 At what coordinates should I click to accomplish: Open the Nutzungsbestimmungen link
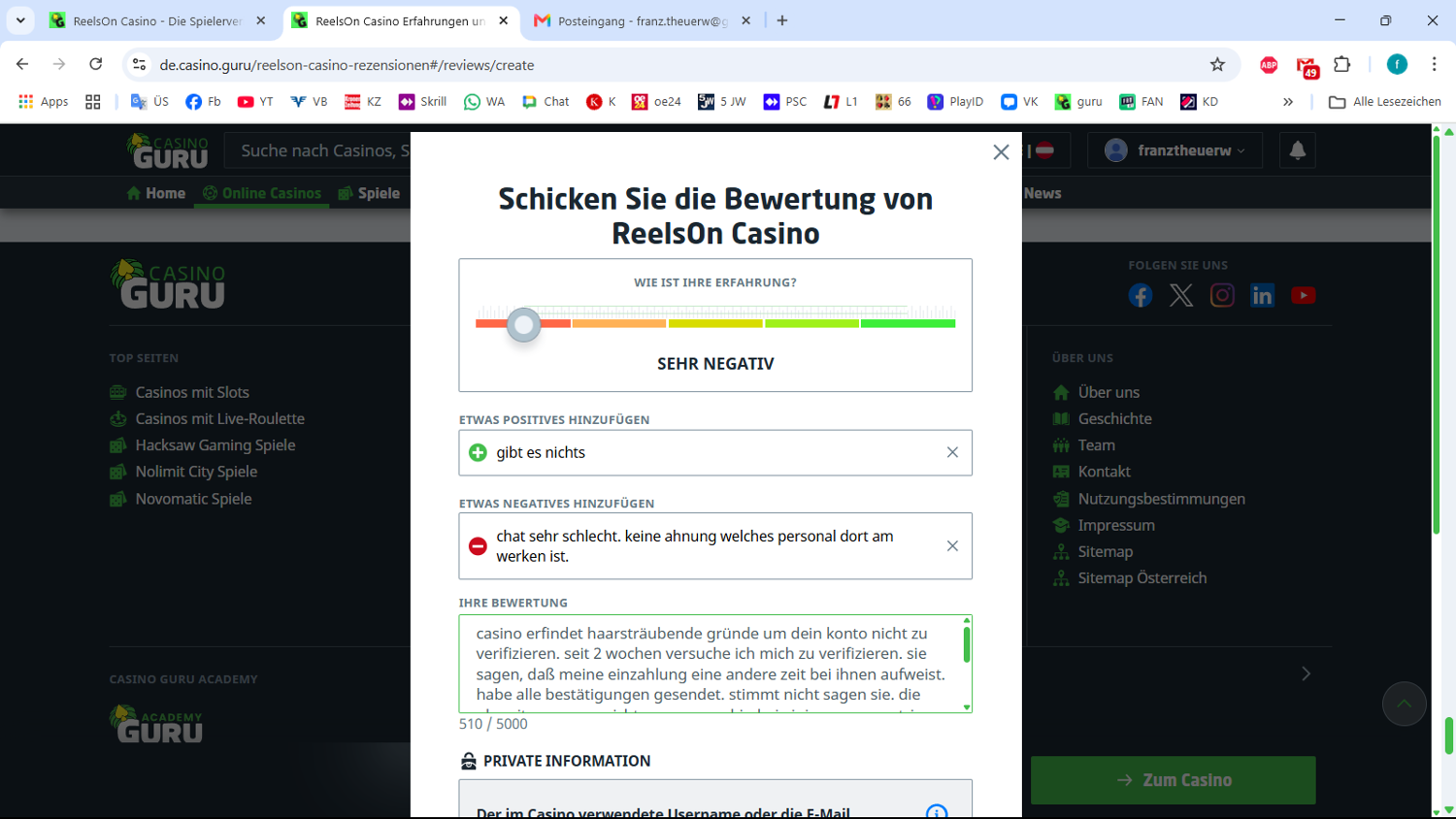[x=1161, y=499]
